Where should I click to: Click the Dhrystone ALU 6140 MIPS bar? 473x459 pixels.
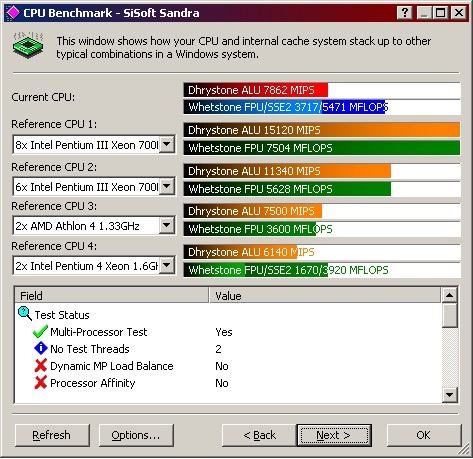coord(322,252)
